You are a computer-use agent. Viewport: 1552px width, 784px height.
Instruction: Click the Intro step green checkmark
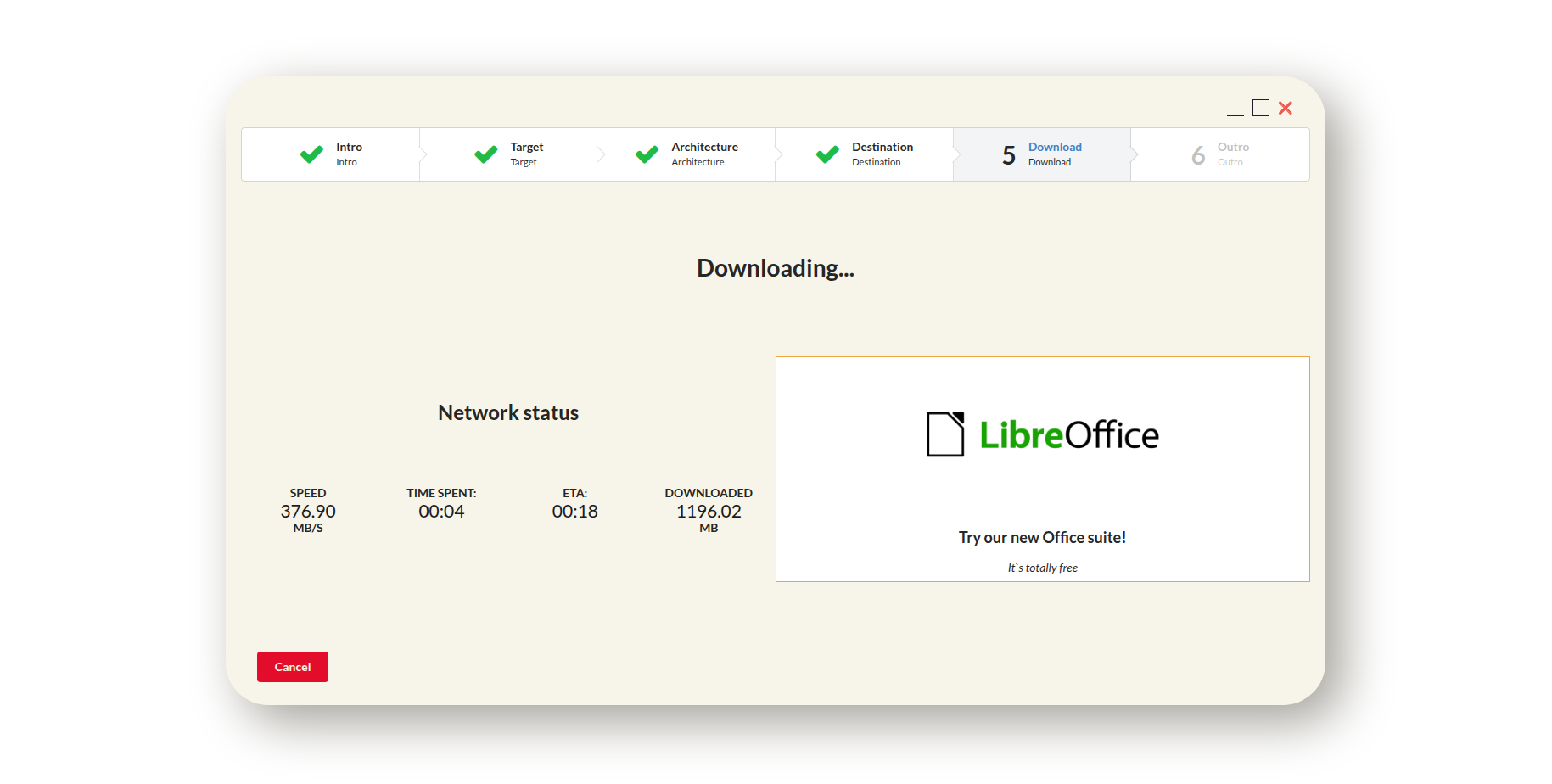coord(311,154)
